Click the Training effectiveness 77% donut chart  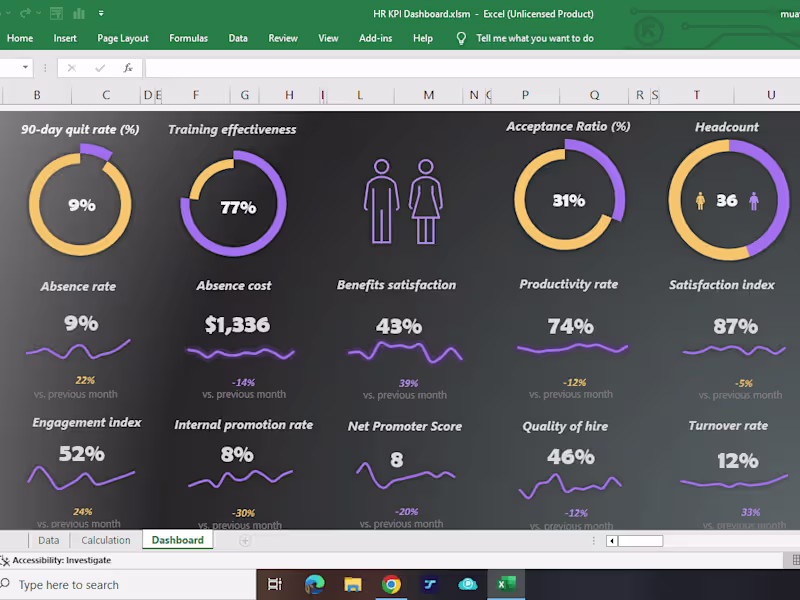(x=234, y=203)
